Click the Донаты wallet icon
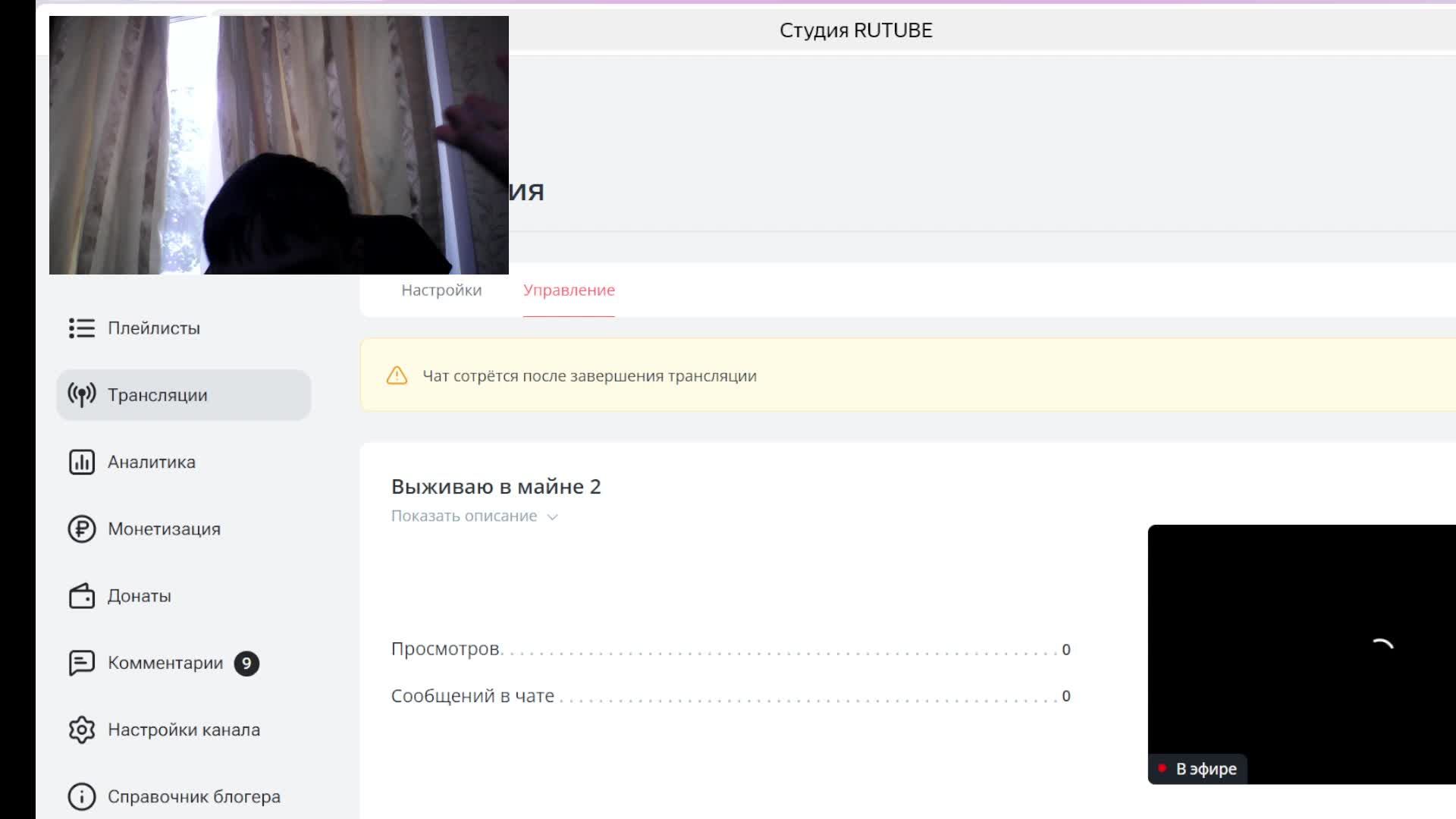This screenshot has height=819, width=1456. 82,596
